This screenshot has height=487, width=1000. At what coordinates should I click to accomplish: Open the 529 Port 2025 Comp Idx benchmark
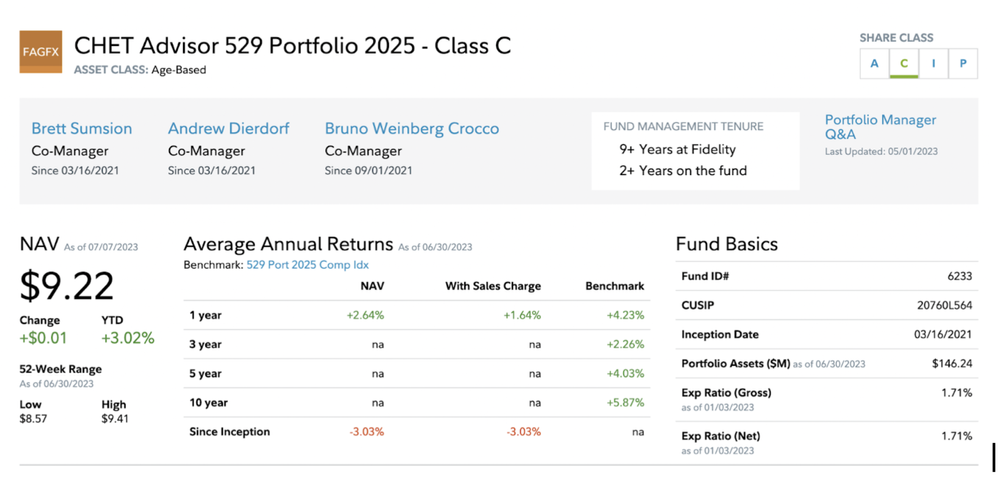308,265
